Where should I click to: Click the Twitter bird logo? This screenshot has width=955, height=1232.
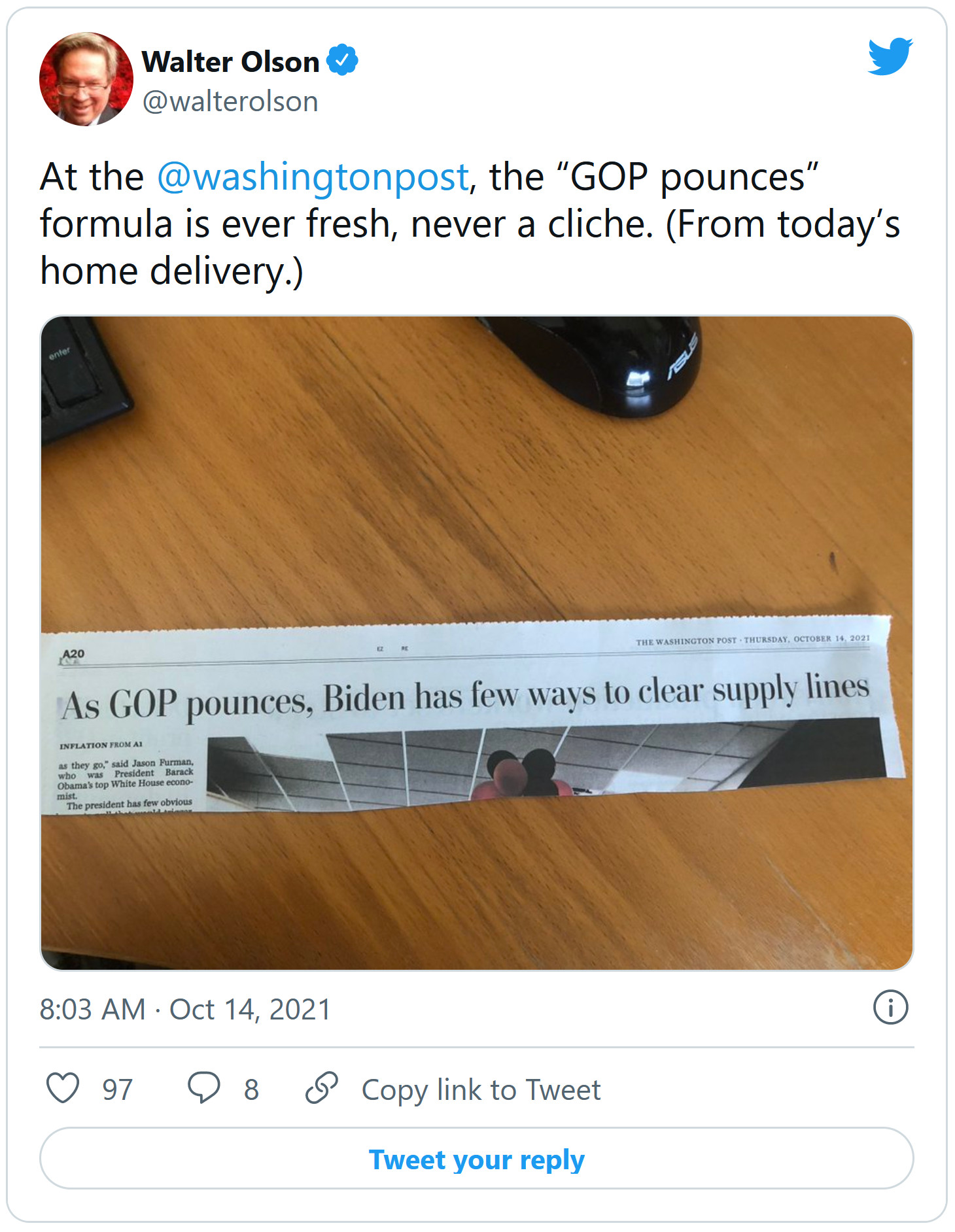pyautogui.click(x=890, y=56)
